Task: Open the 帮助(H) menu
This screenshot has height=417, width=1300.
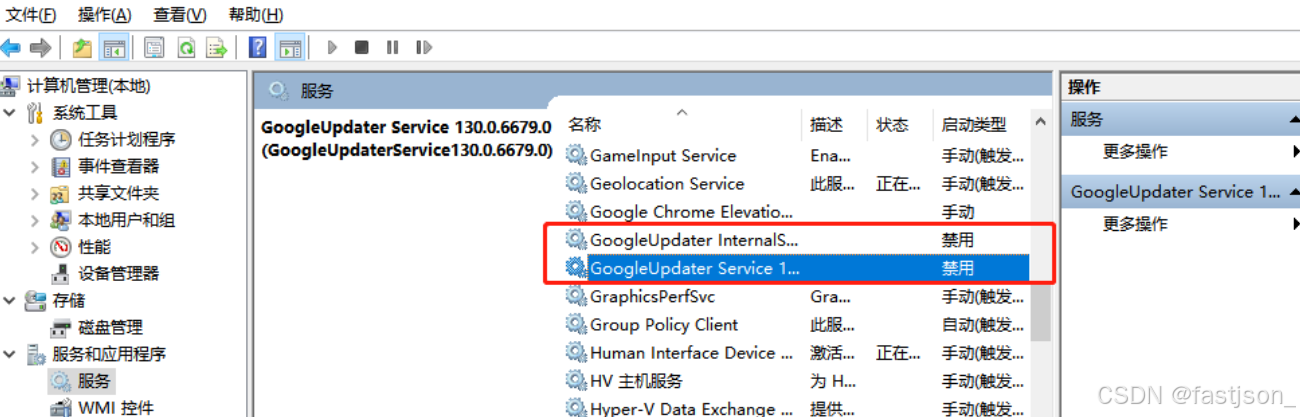Action: pos(256,14)
